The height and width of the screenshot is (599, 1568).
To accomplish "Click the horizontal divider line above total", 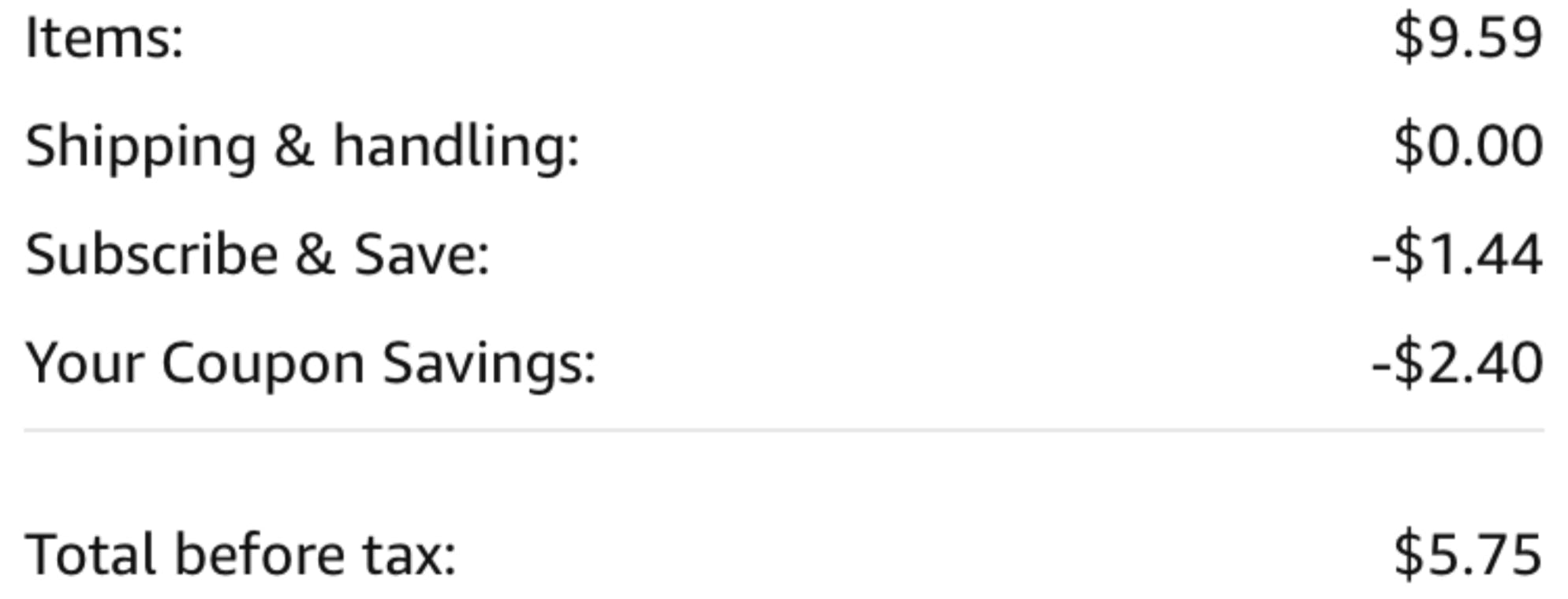I will coord(784,430).
